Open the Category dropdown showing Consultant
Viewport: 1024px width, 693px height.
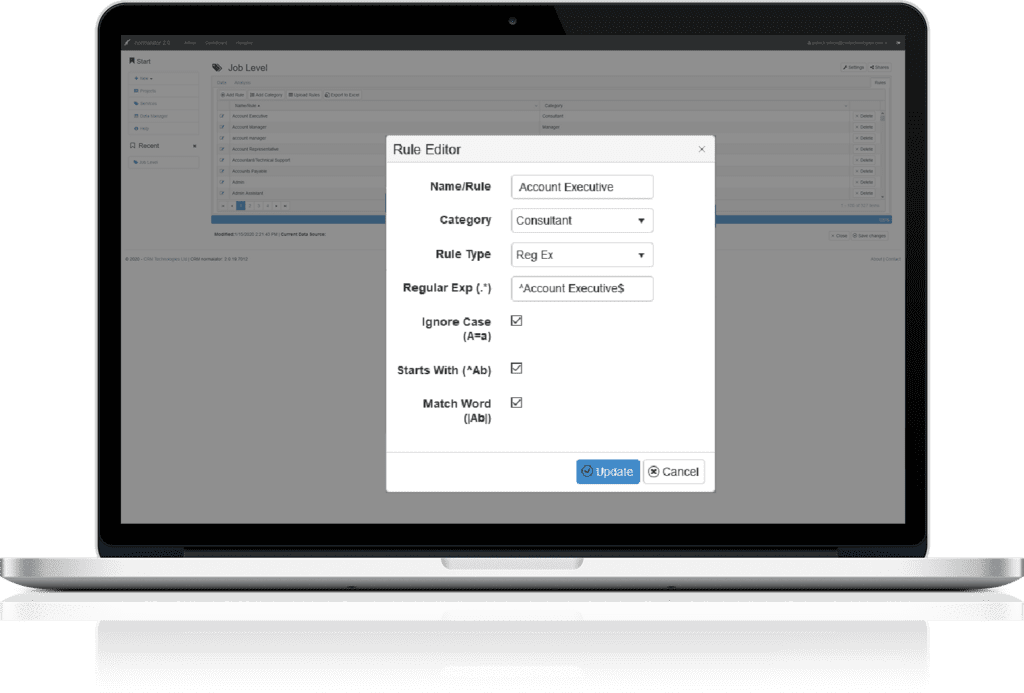click(581, 220)
